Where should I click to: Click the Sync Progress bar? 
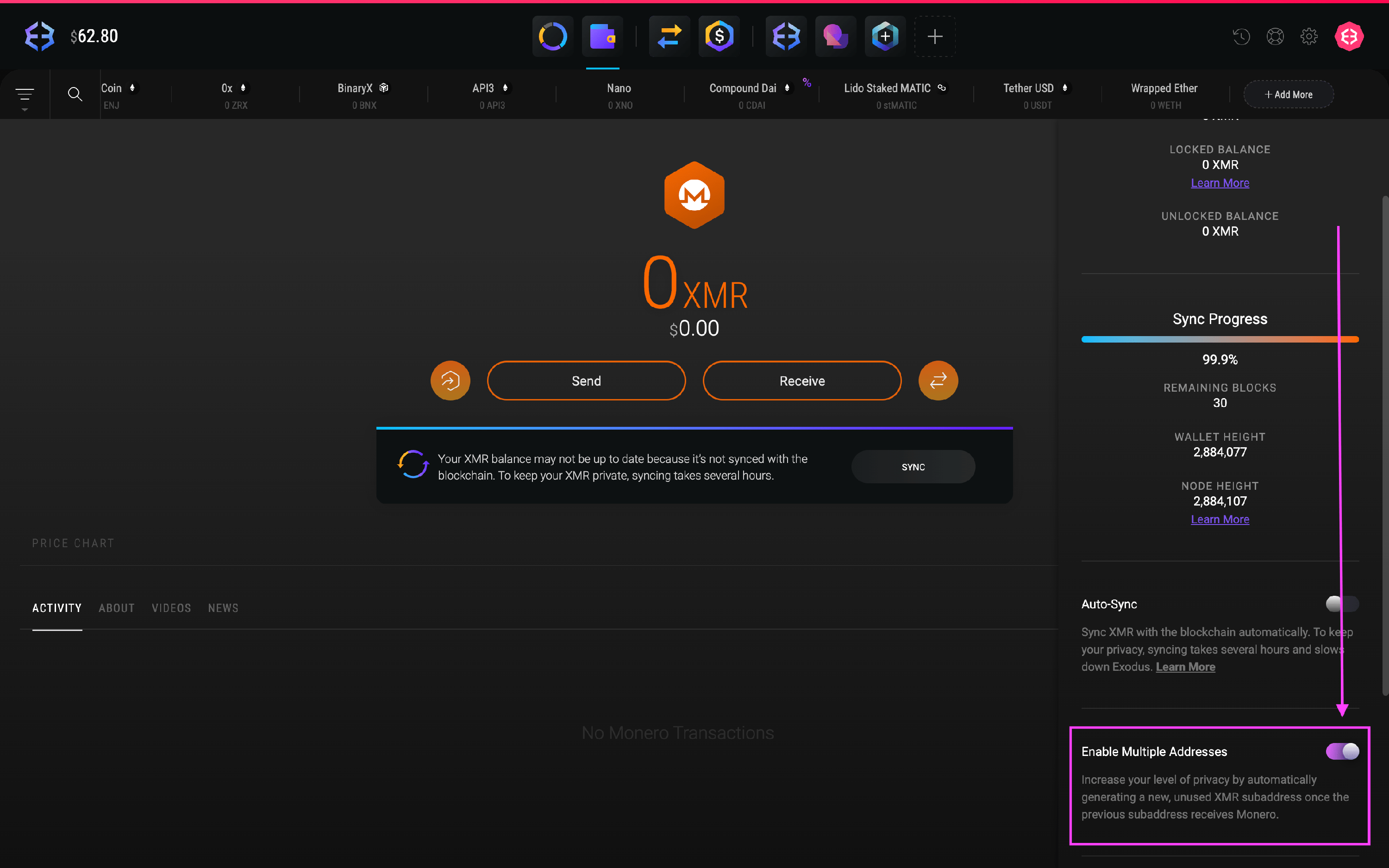(x=1220, y=339)
